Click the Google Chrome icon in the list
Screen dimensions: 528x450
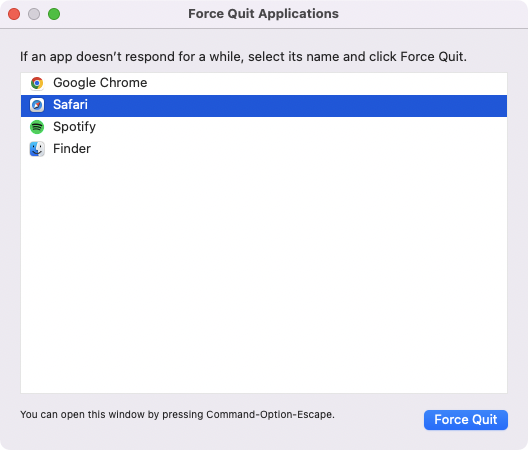[37, 83]
